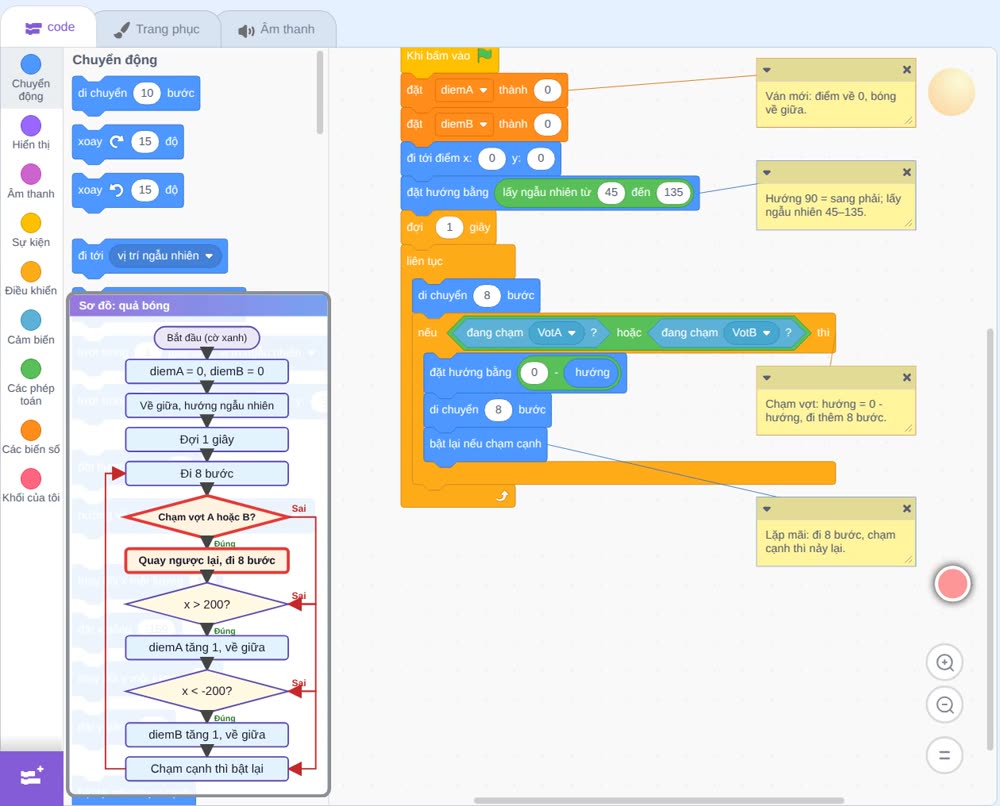Close the 'Ván mới' comment note
Viewport: 1000px width, 806px height.
(906, 70)
